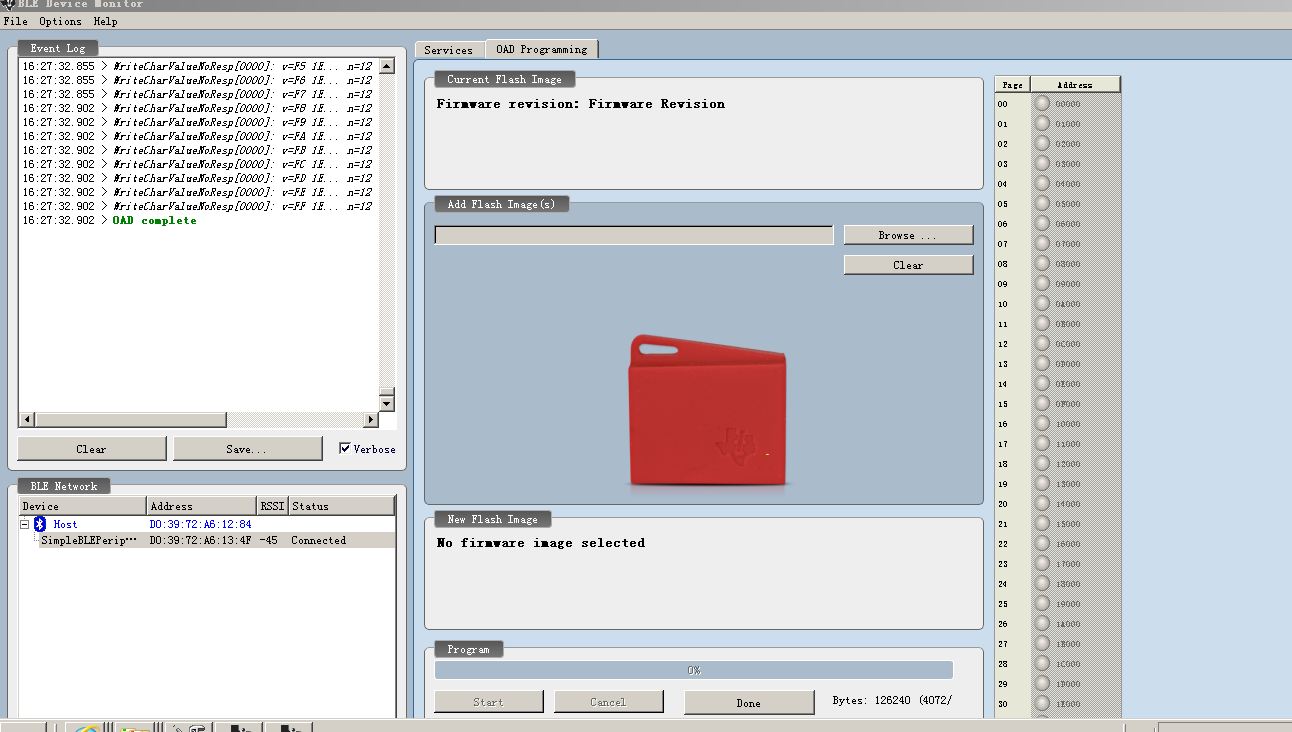Click the RSSI column header
This screenshot has height=732, width=1292.
[272, 506]
